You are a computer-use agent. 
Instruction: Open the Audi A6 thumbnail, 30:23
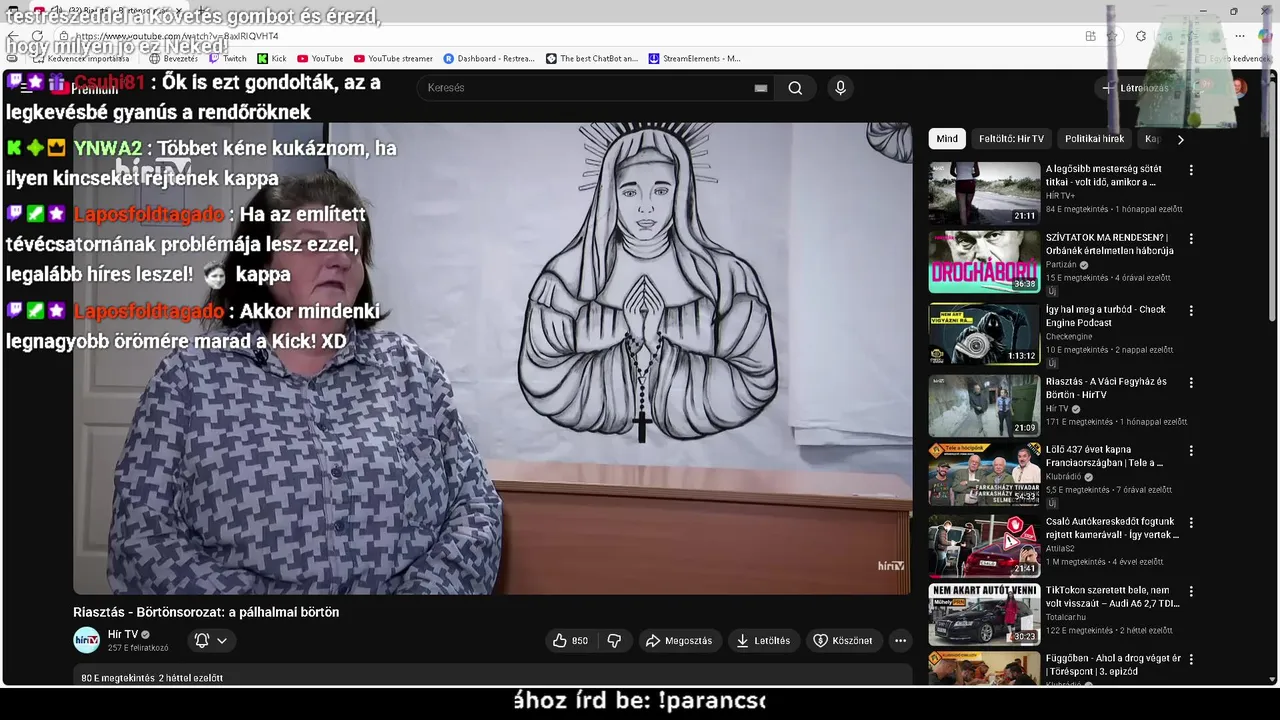(x=984, y=614)
